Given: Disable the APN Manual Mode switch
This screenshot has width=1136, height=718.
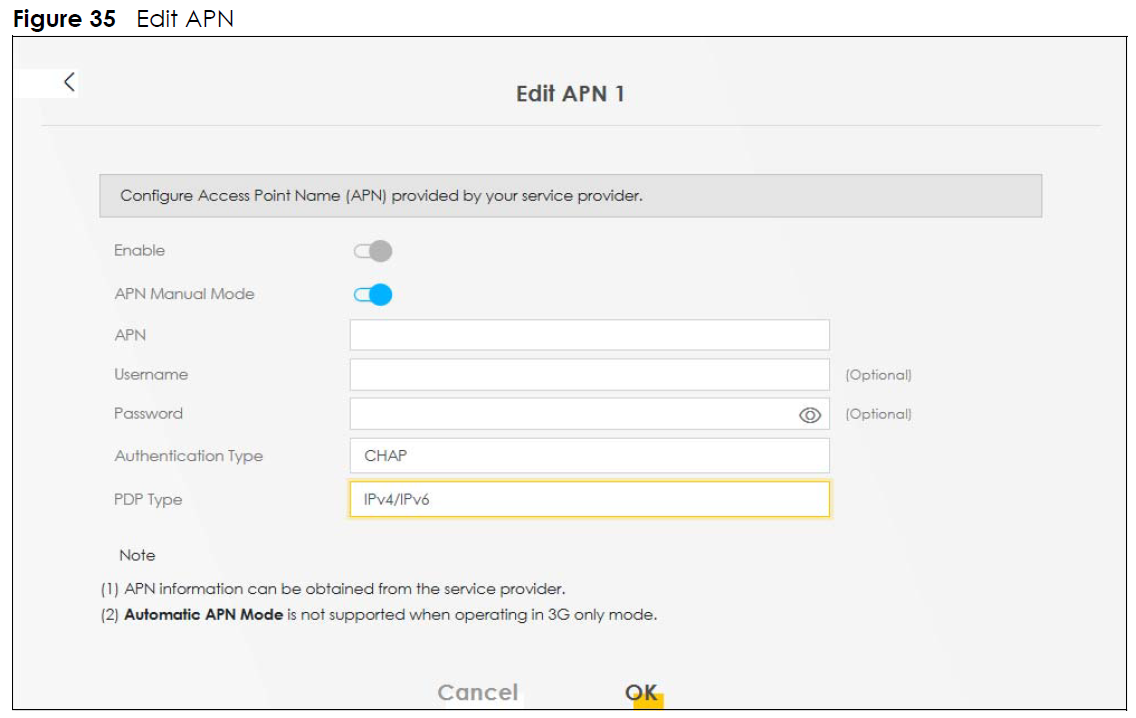Looking at the screenshot, I should pyautogui.click(x=374, y=295).
